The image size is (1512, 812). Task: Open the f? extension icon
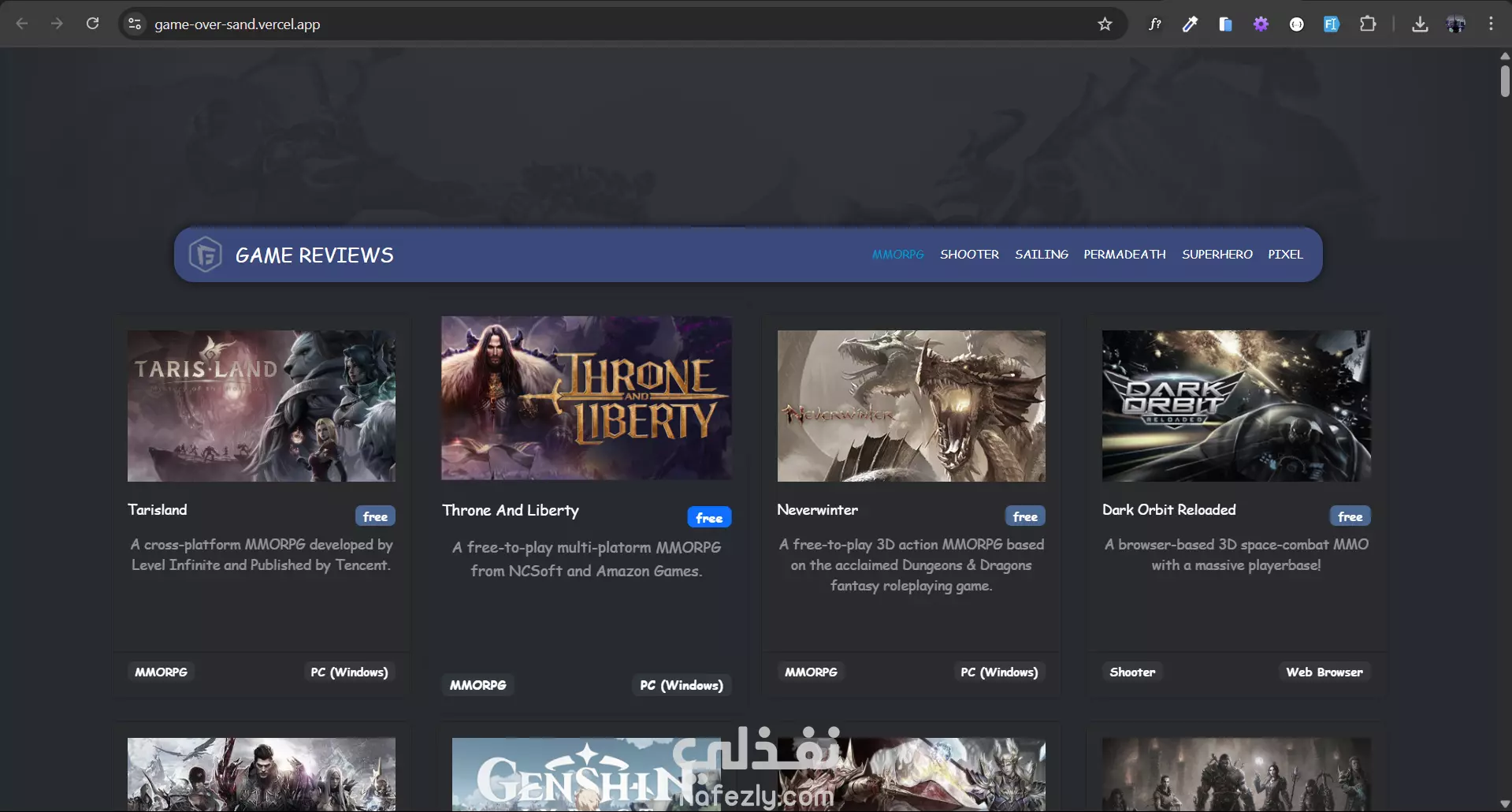coord(1154,24)
